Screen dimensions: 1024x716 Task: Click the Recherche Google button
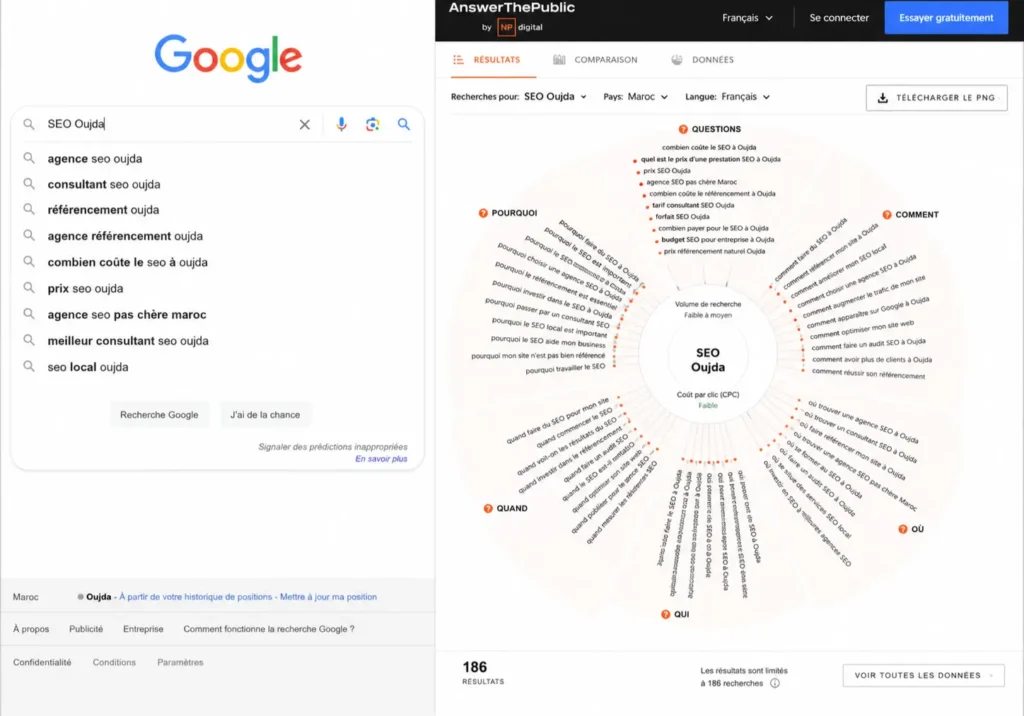pos(159,415)
